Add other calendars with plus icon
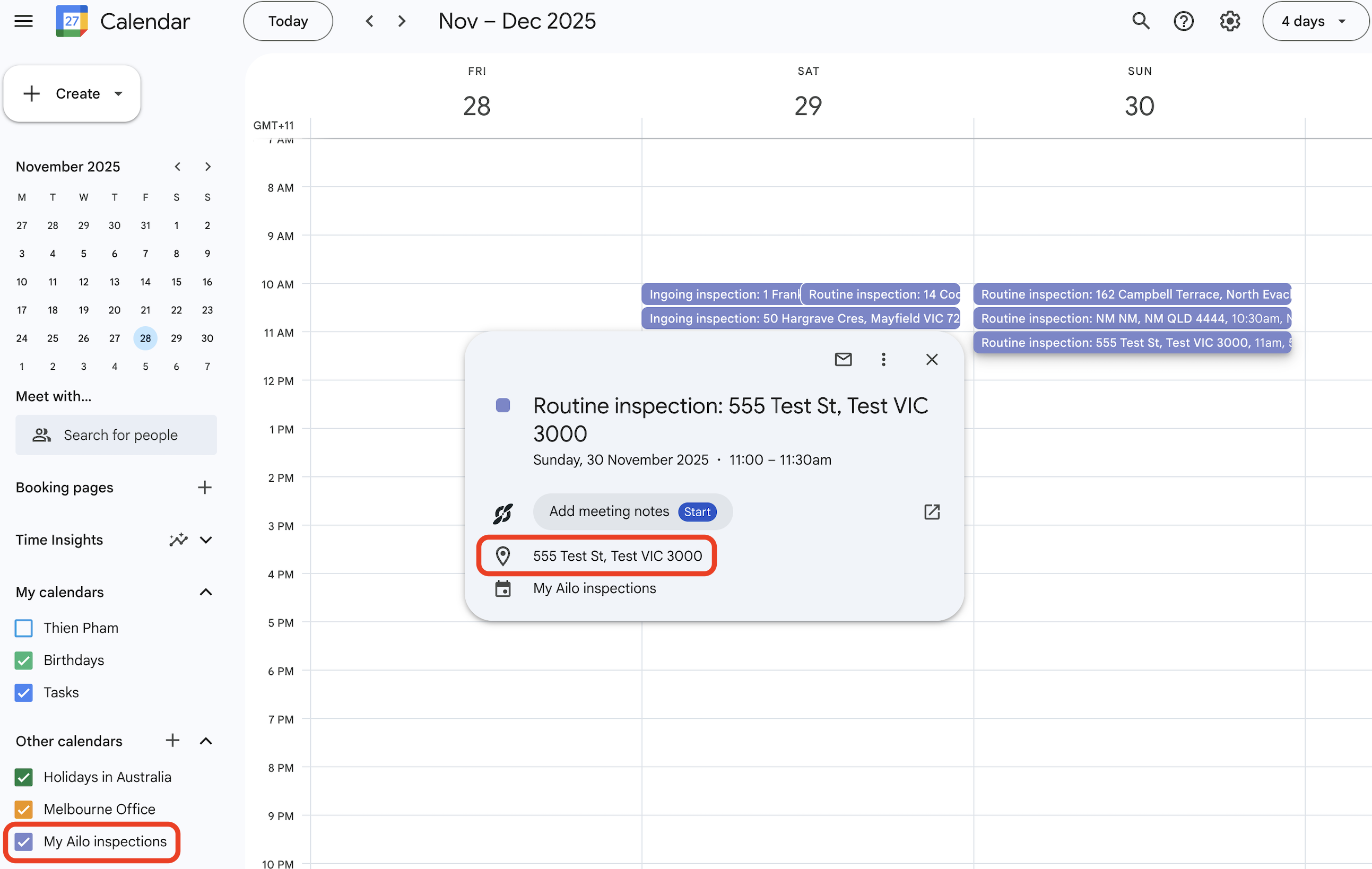This screenshot has width=1372, height=869. 172,740
